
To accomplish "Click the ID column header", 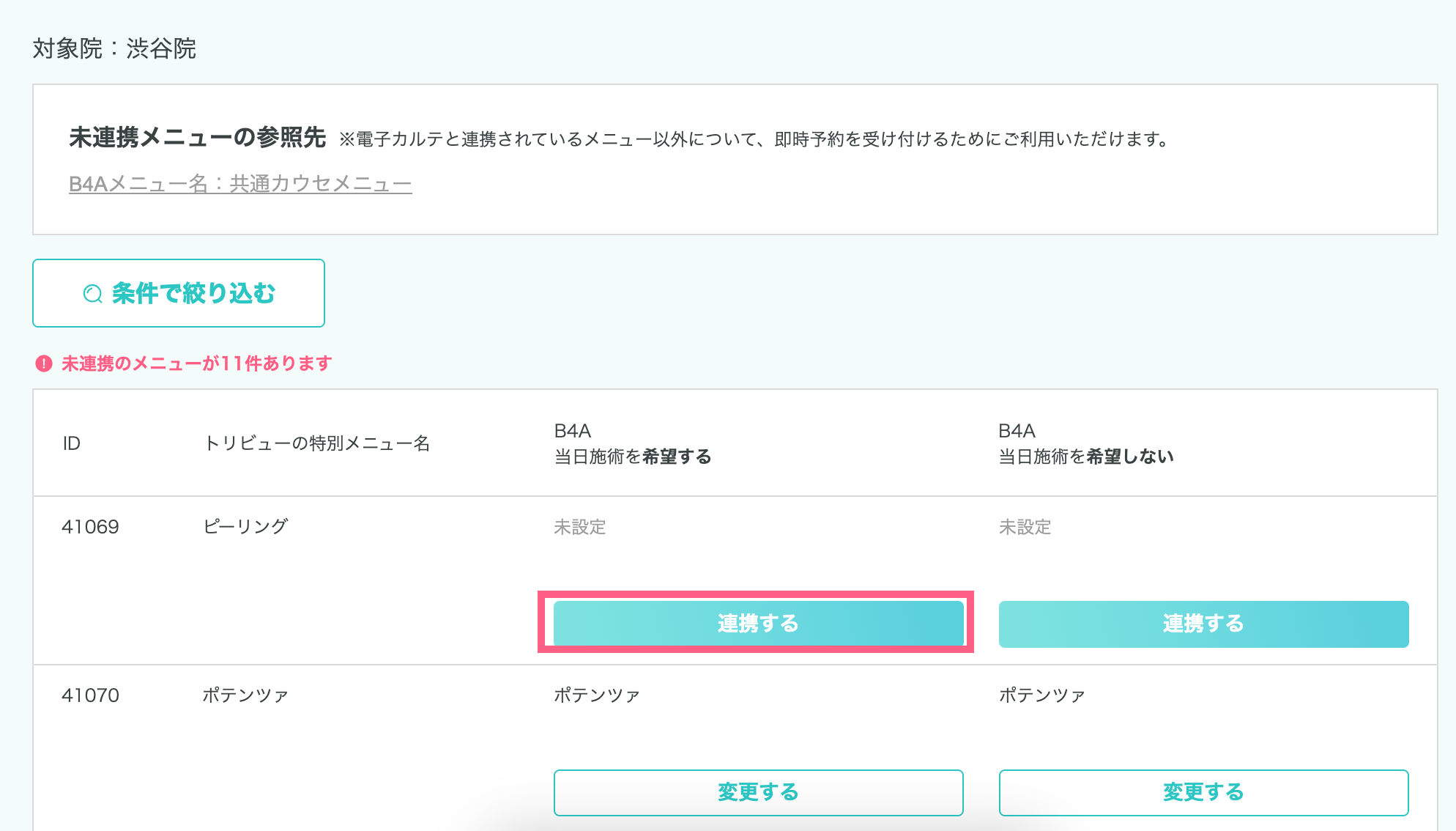I will pos(71,443).
